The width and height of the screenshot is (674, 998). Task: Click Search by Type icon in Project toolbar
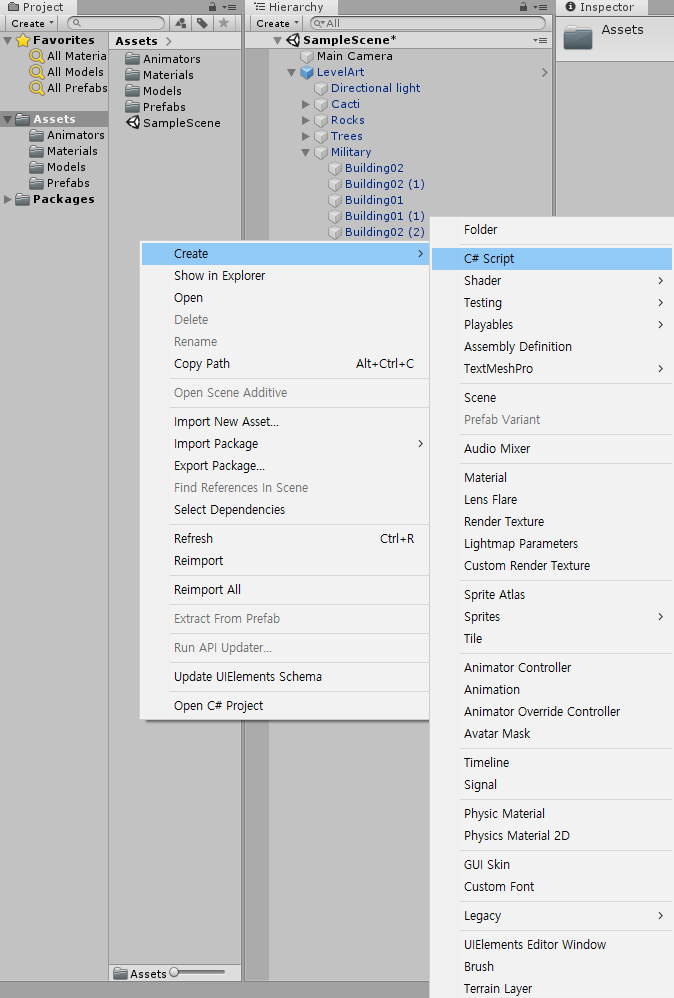coord(181,23)
